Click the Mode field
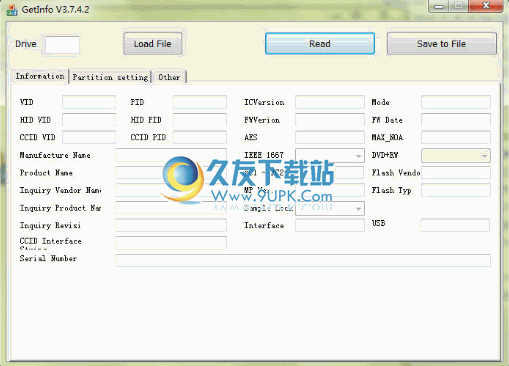The image size is (509, 366). pos(456,102)
